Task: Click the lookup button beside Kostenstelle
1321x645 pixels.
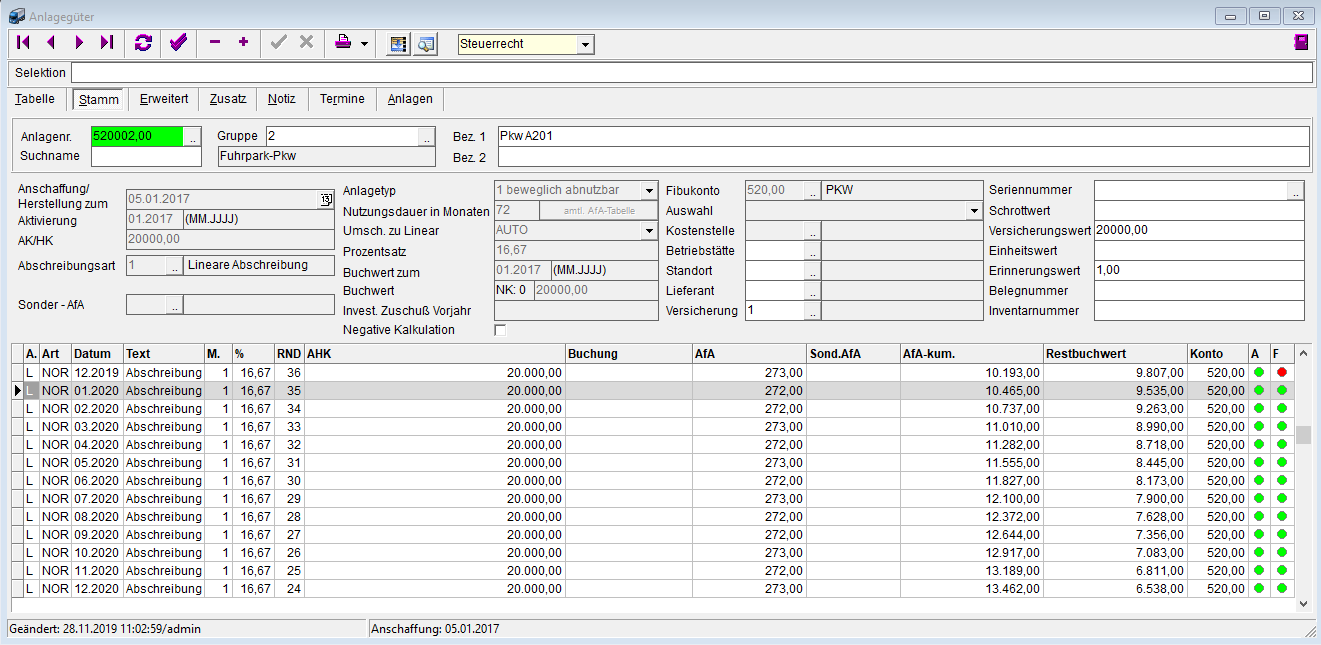Action: point(813,231)
